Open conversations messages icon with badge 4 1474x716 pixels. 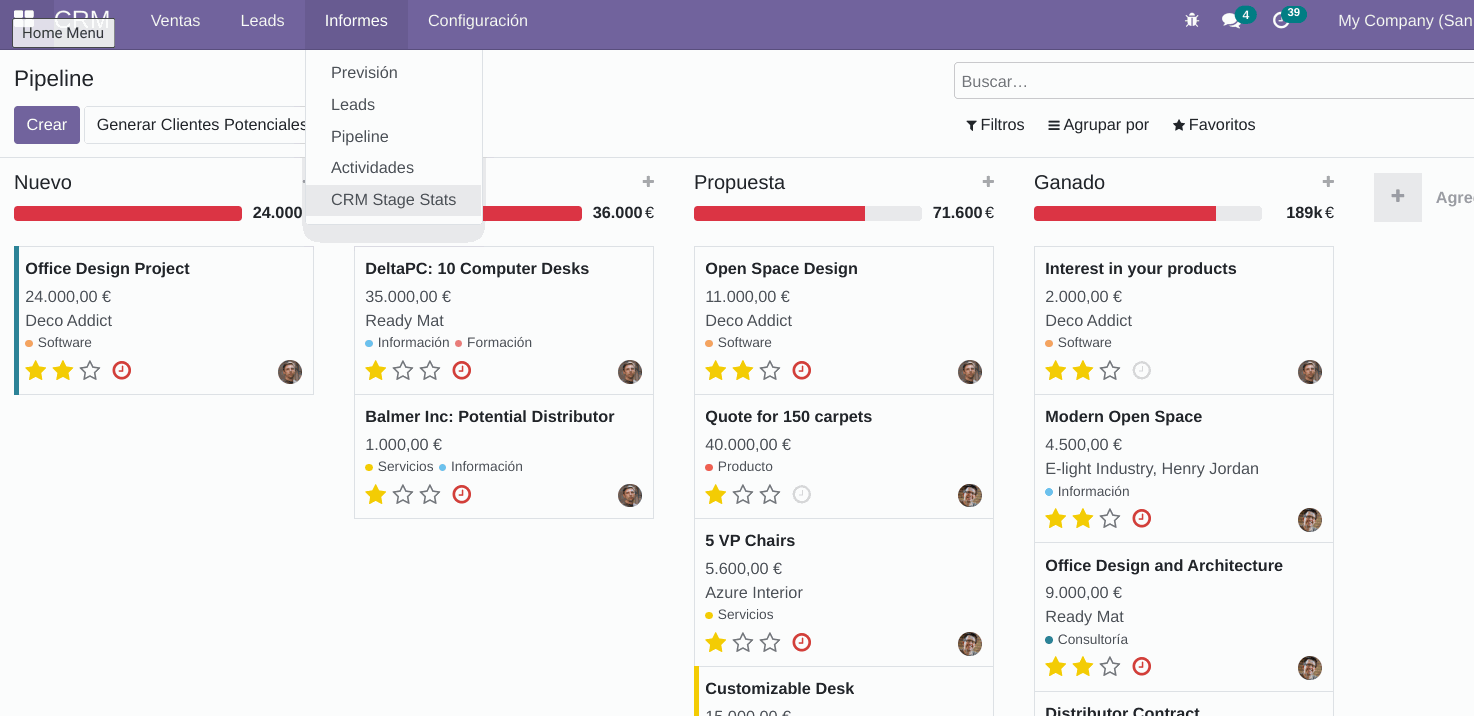click(1232, 20)
